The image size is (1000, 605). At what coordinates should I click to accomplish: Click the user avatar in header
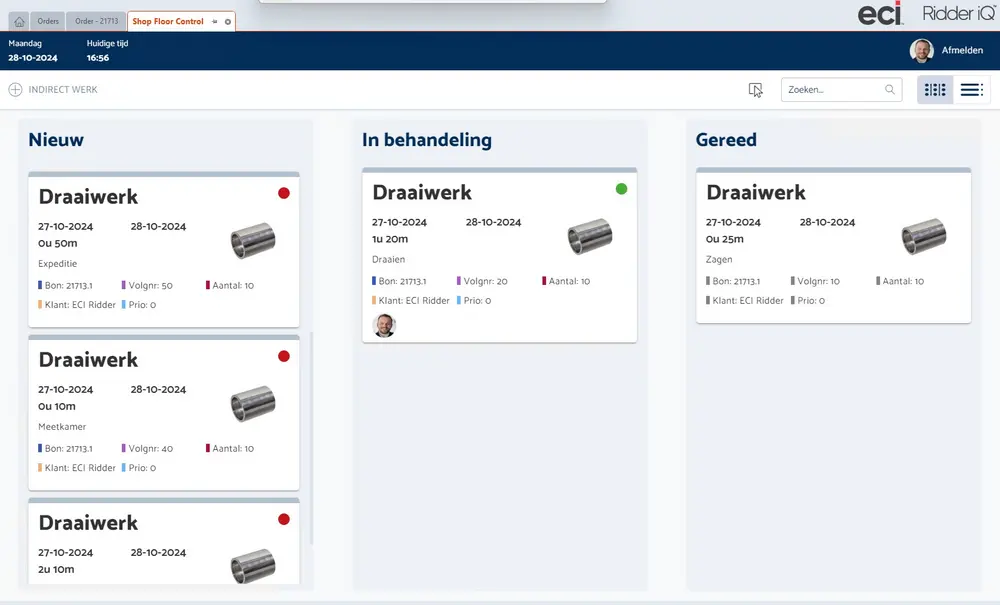[x=921, y=51]
